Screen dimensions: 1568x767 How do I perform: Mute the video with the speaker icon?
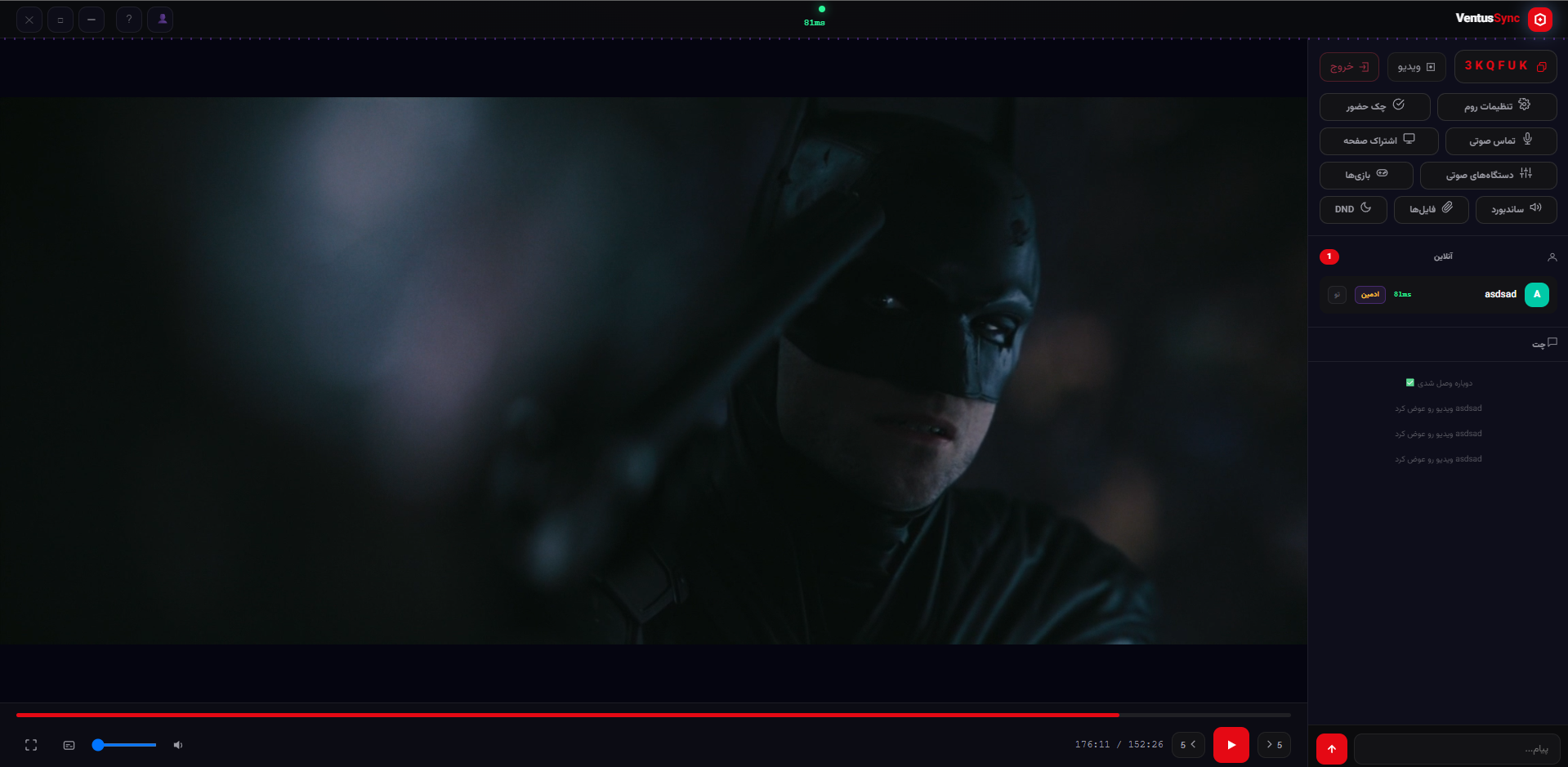pyautogui.click(x=178, y=745)
